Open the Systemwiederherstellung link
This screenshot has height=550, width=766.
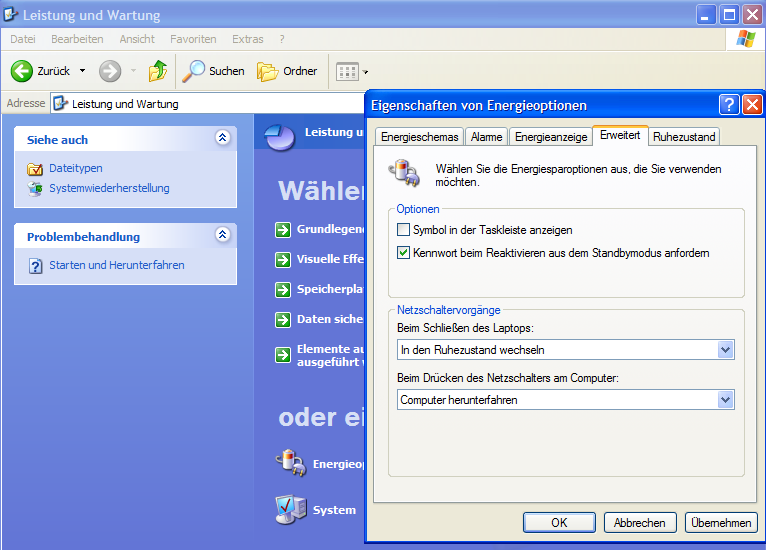(x=109, y=188)
